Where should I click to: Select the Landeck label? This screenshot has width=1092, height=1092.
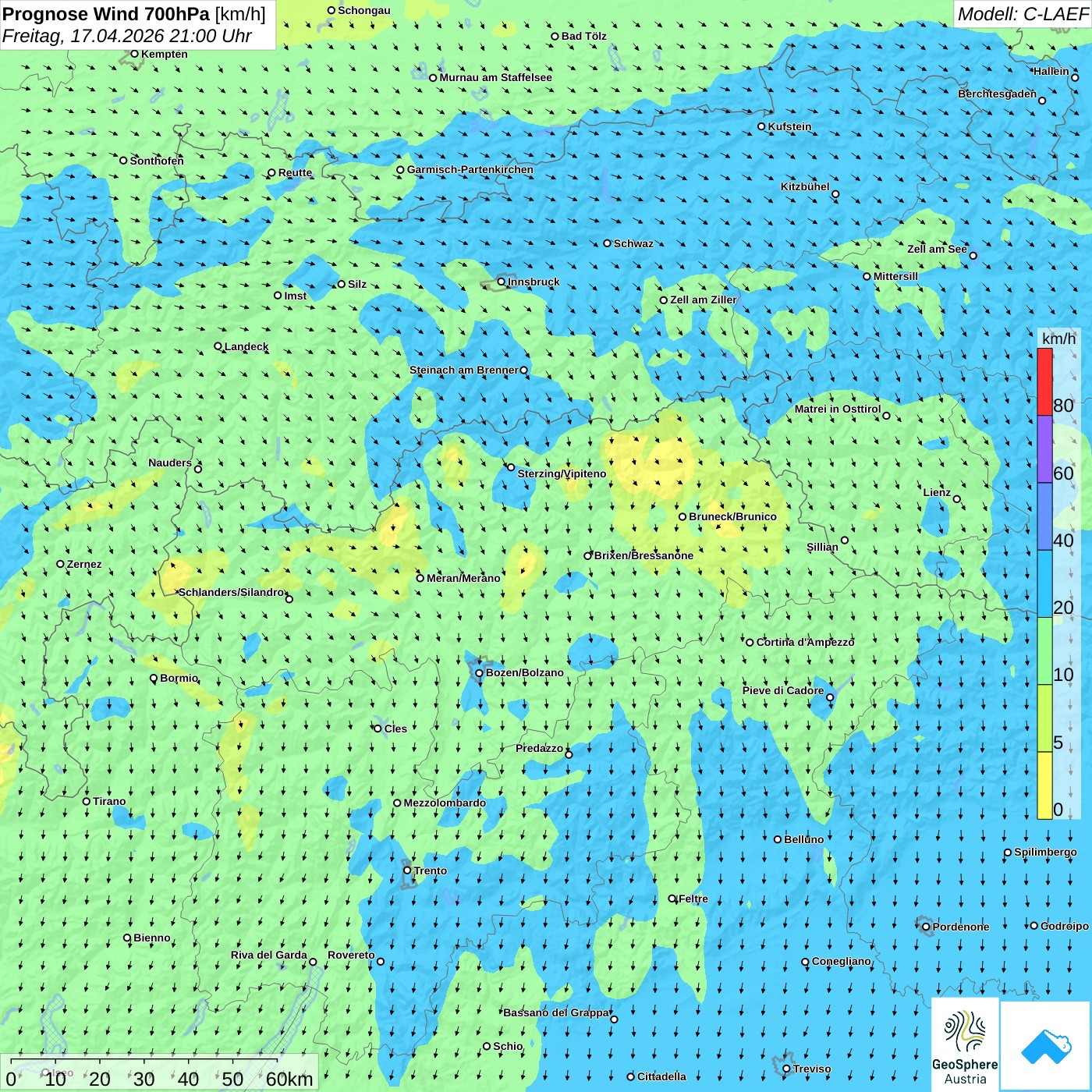[x=246, y=346]
